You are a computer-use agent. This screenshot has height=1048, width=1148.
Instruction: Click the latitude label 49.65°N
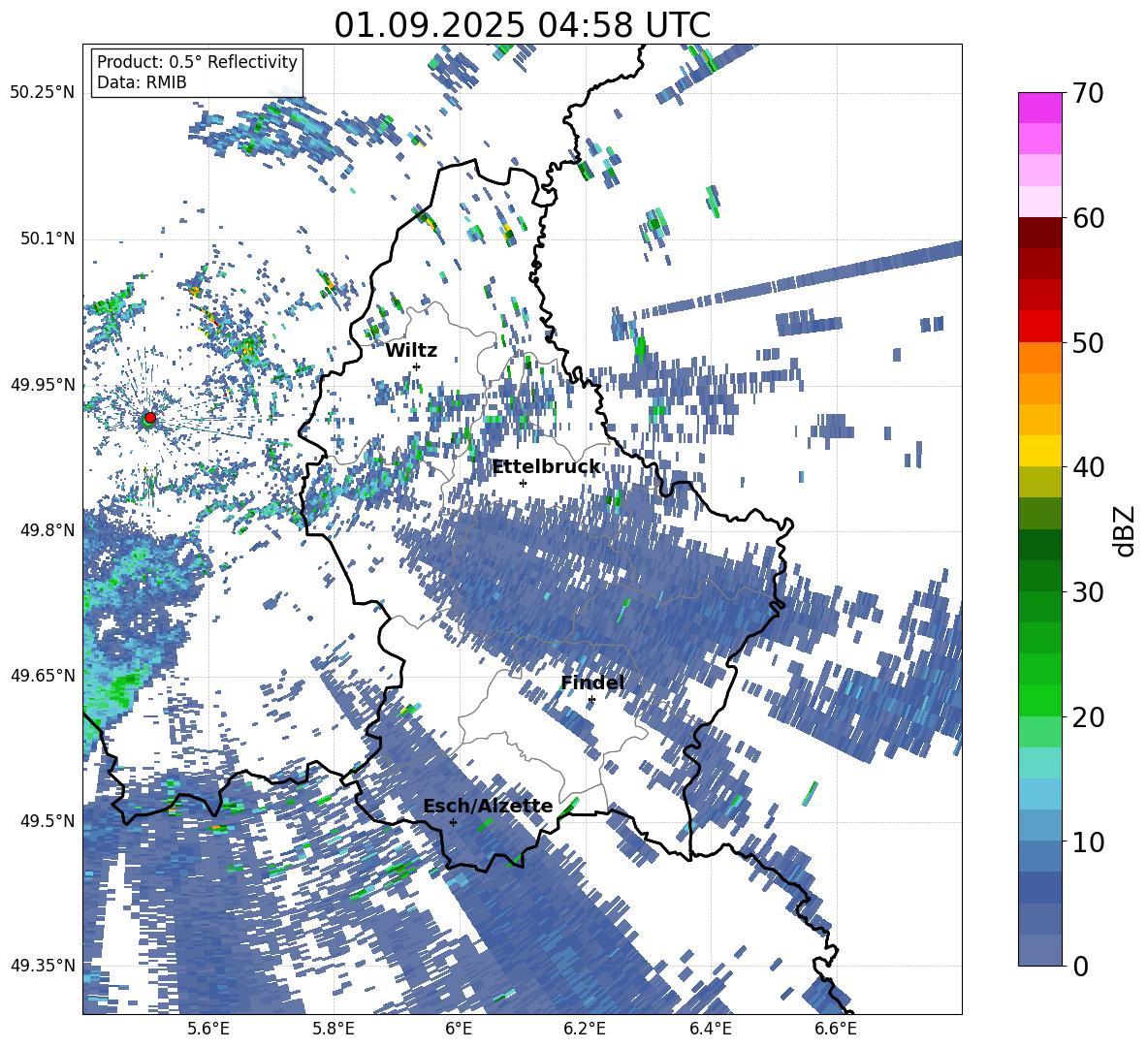pos(42,675)
